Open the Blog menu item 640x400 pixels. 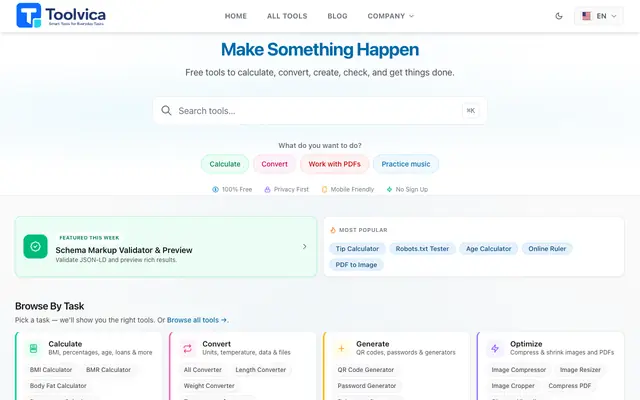[x=337, y=16]
